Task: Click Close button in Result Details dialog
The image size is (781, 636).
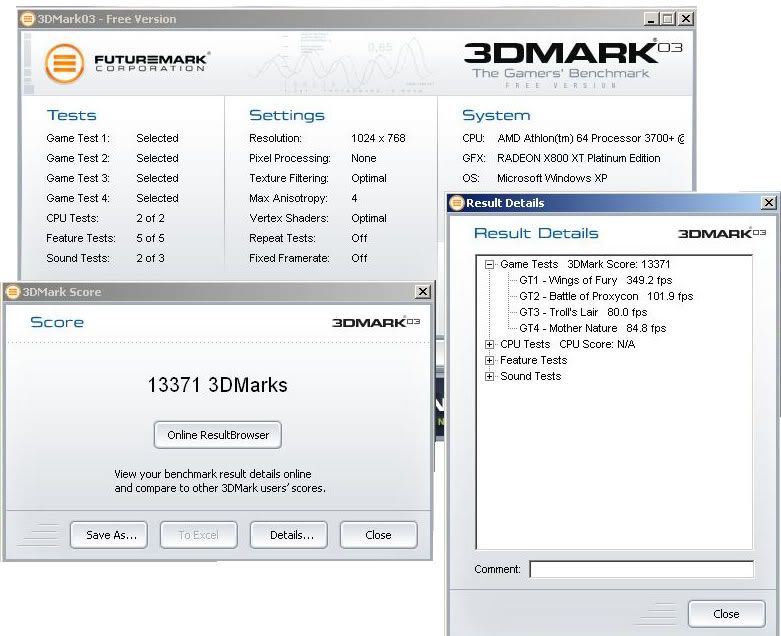Action: pyautogui.click(x=727, y=614)
